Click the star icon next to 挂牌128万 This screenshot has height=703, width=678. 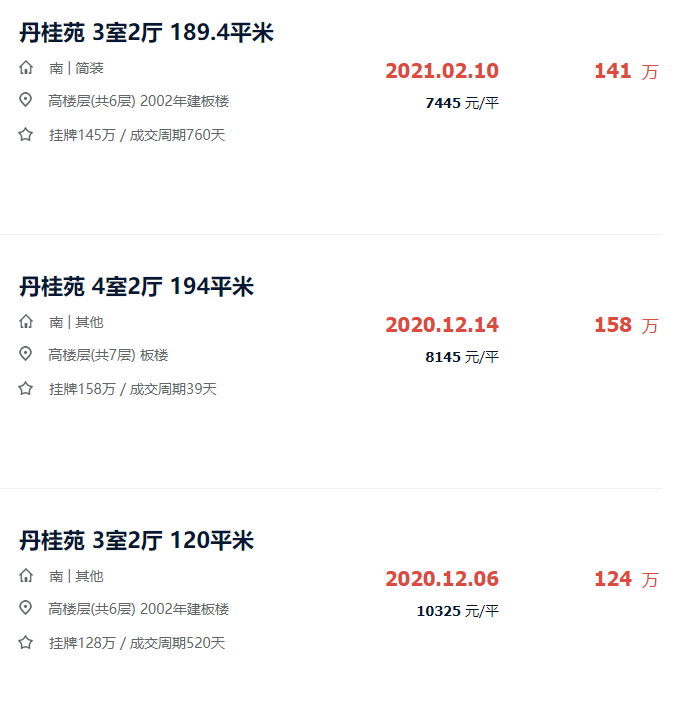pos(26,642)
